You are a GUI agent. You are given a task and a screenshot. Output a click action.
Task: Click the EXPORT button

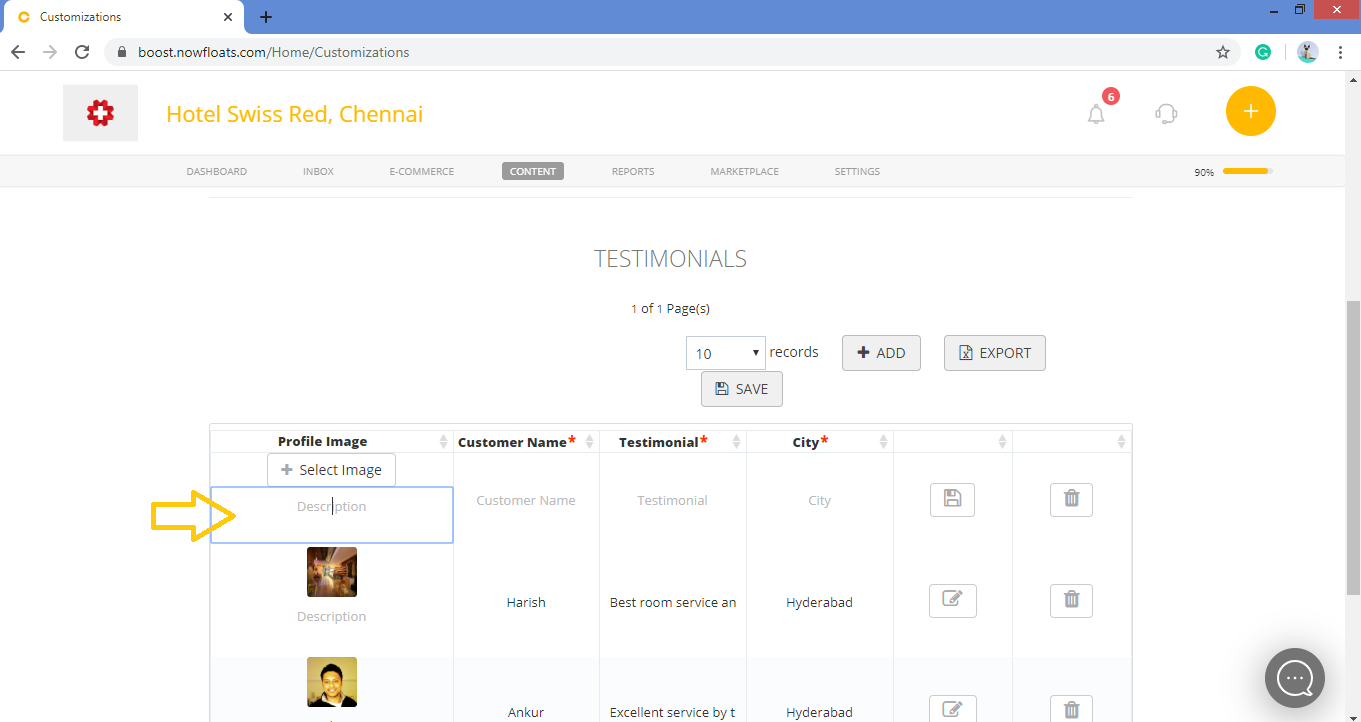tap(995, 353)
